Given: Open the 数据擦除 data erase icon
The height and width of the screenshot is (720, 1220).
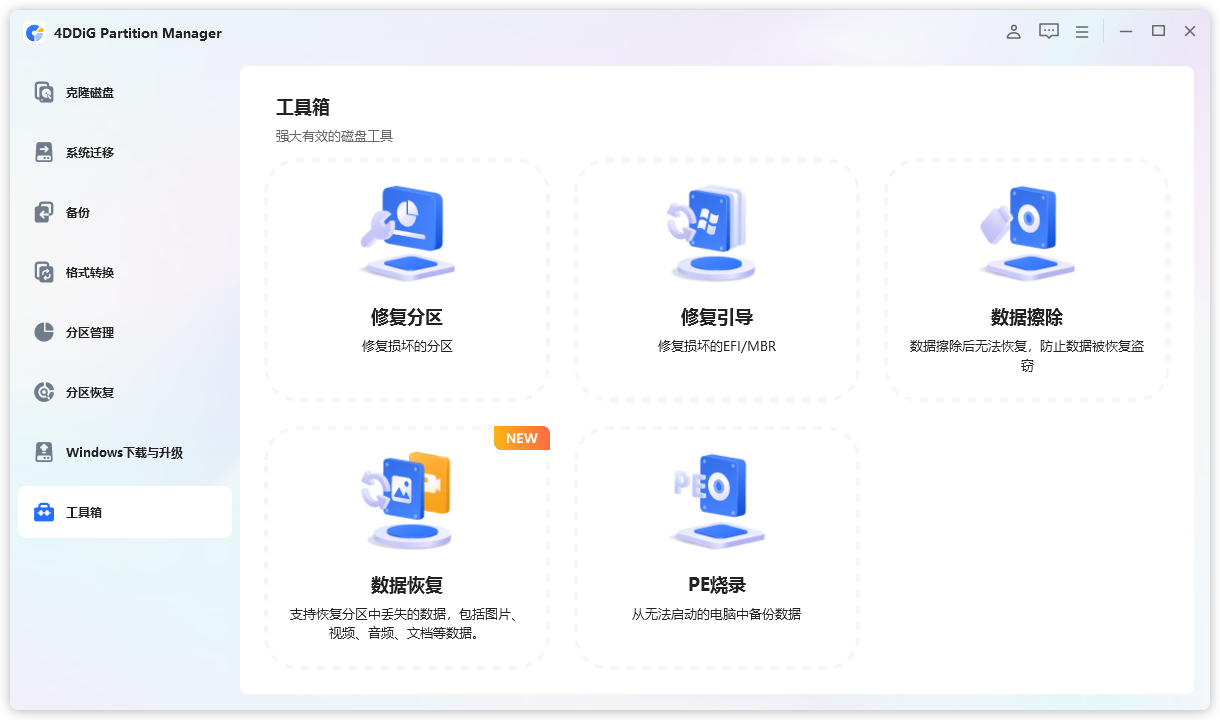Looking at the screenshot, I should [1026, 231].
